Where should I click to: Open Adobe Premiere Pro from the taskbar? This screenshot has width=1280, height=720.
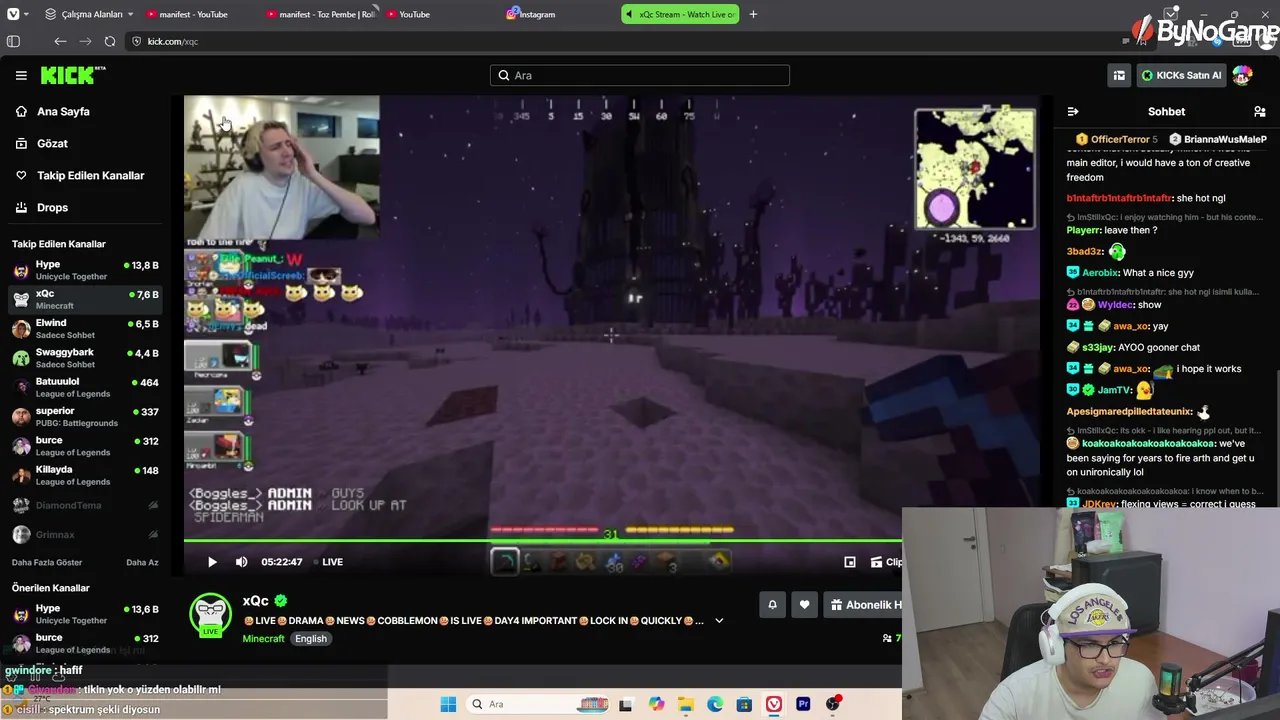pyautogui.click(x=803, y=704)
